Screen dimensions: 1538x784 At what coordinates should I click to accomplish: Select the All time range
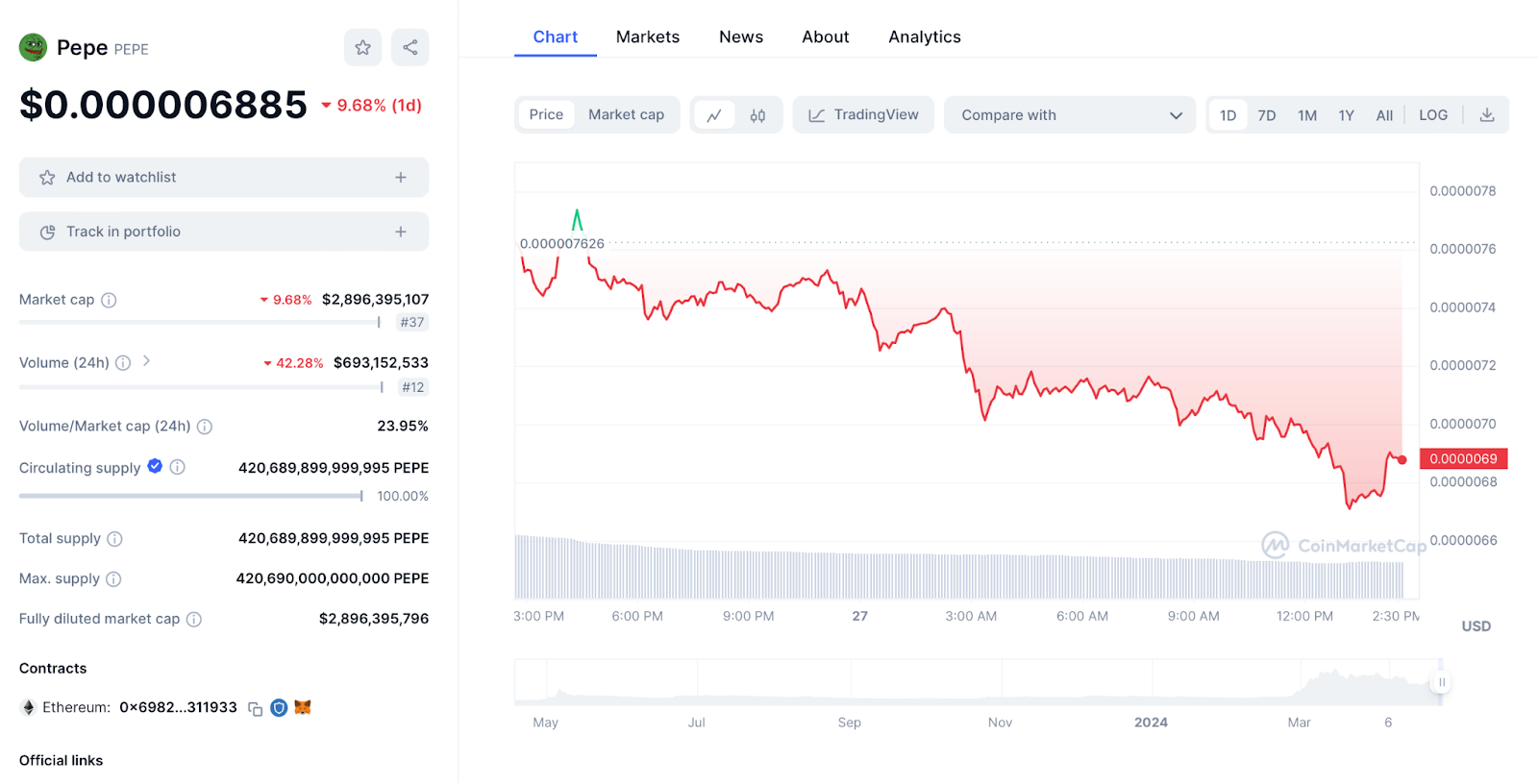coord(1384,115)
